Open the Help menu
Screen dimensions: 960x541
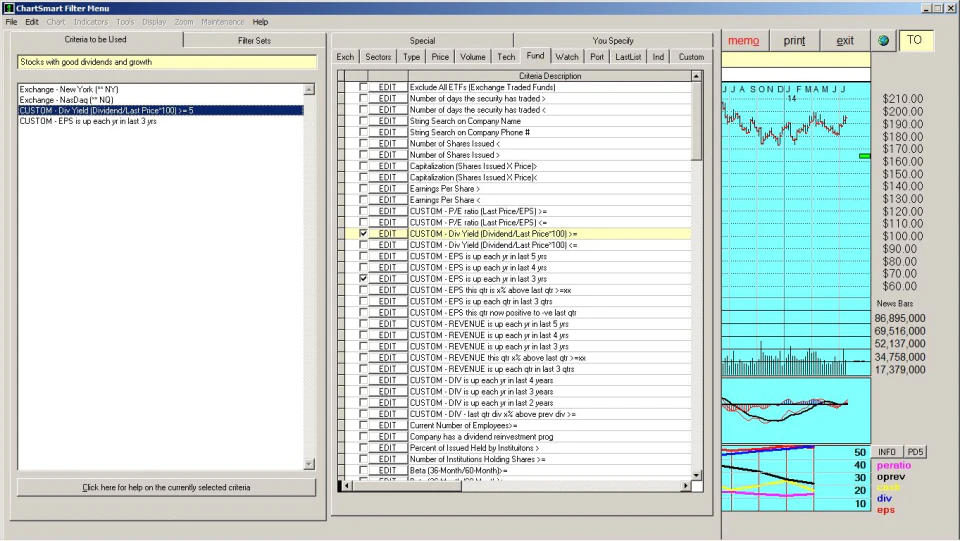[x=260, y=21]
